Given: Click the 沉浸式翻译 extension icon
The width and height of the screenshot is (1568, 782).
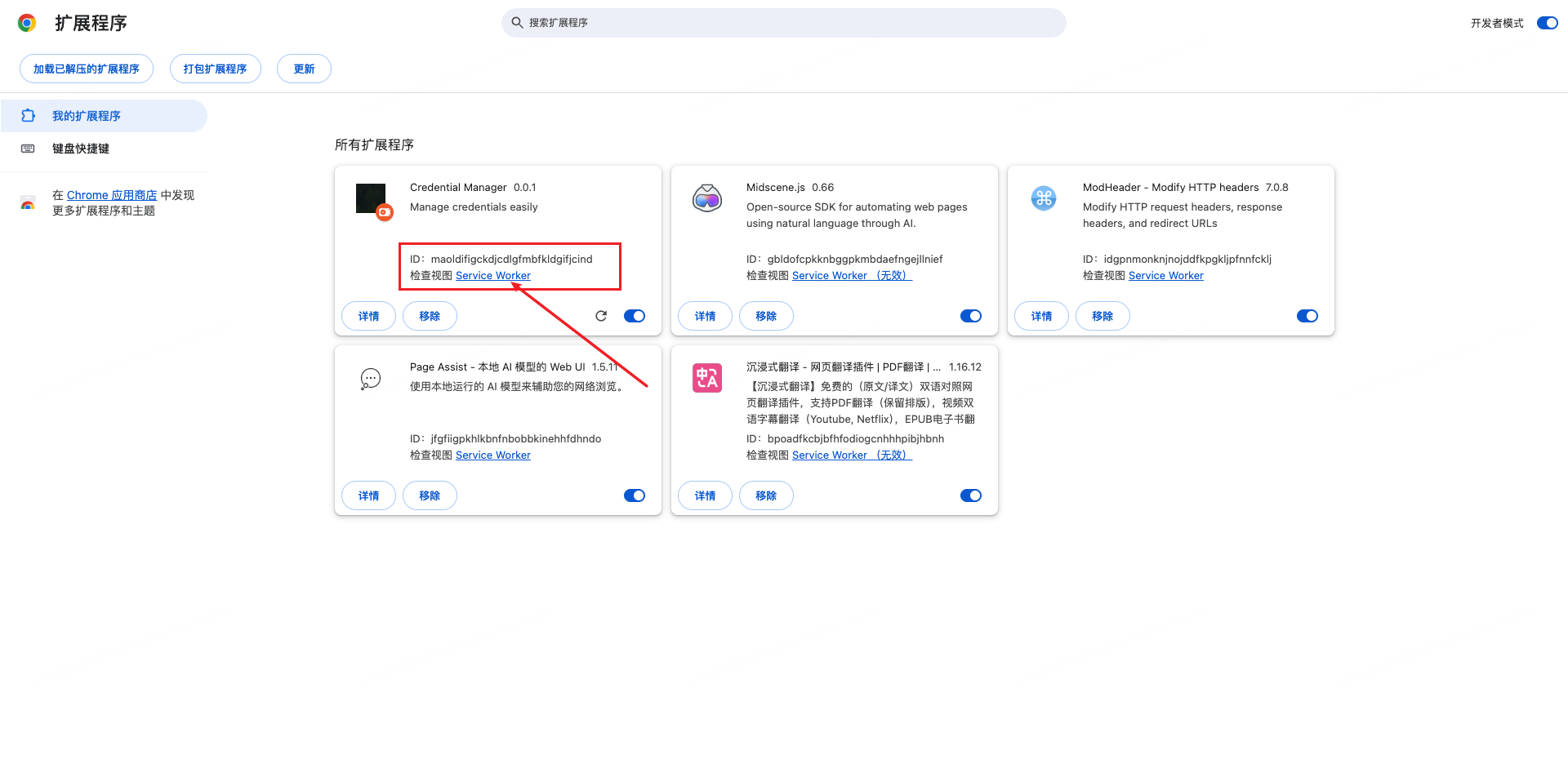Looking at the screenshot, I should coord(707,378).
